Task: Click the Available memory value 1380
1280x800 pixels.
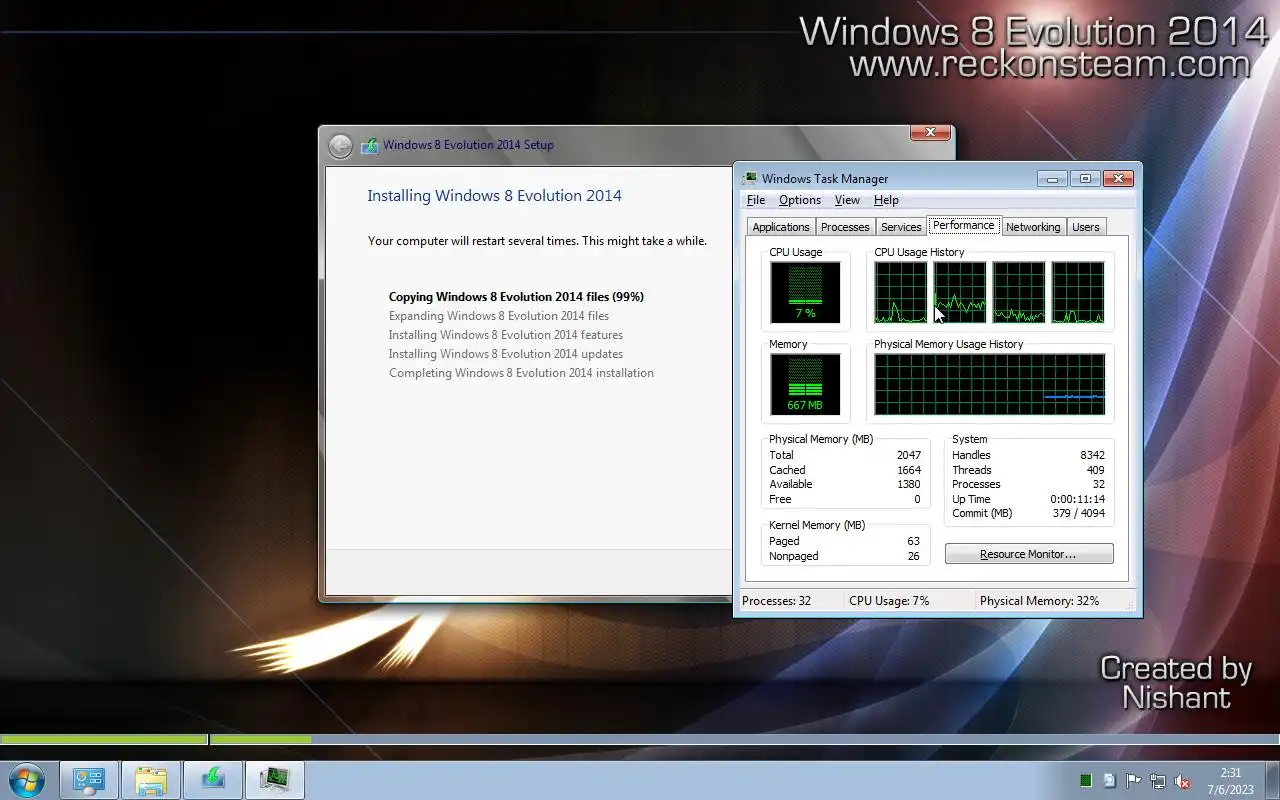Action: pyautogui.click(x=909, y=484)
